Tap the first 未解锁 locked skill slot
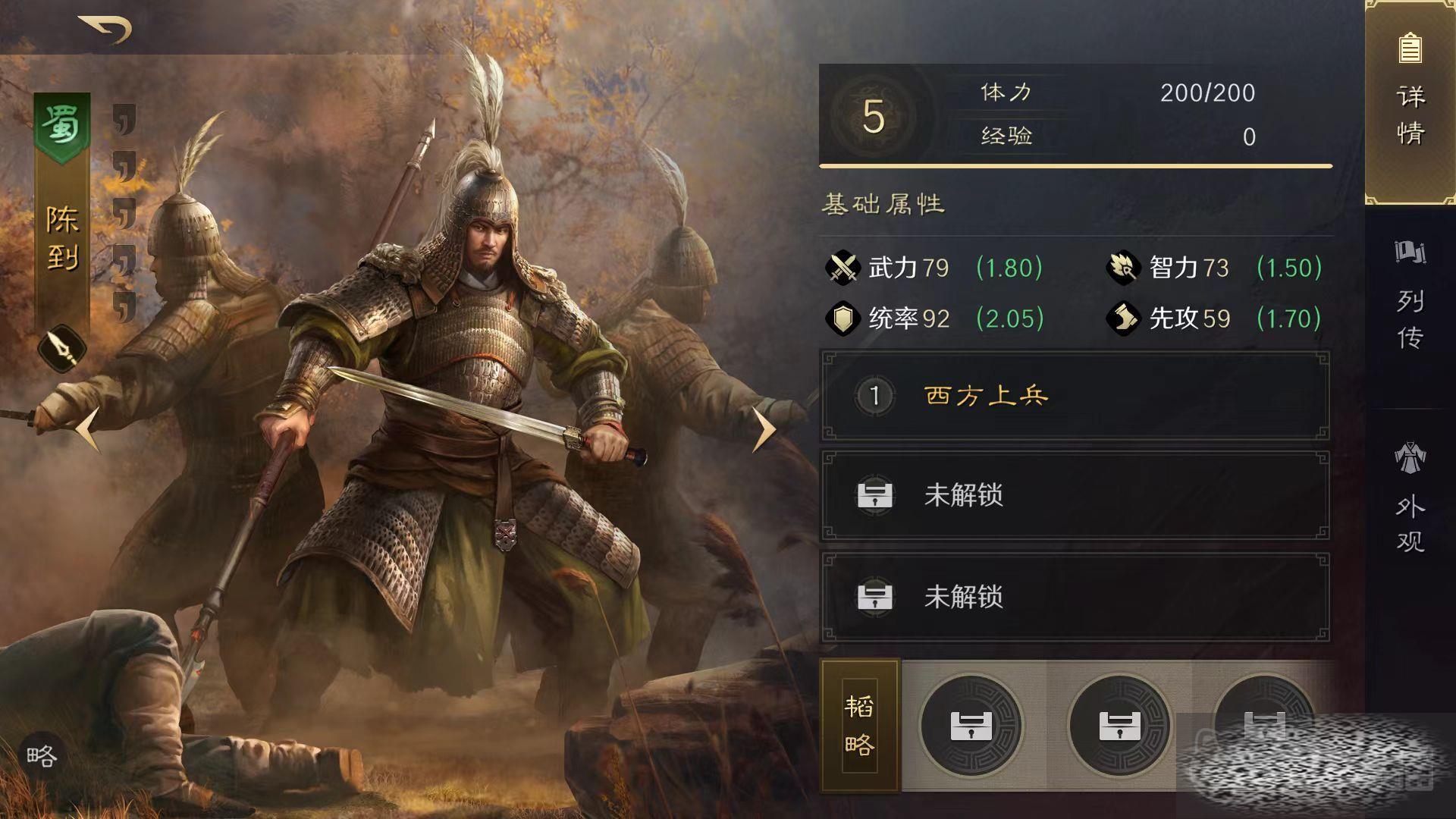 tap(1075, 495)
